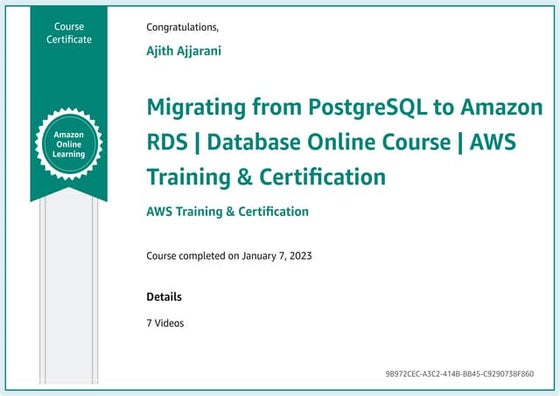560x396 pixels.
Task: Click the 'AWS Training & Certification' subtitle
Action: 228,211
